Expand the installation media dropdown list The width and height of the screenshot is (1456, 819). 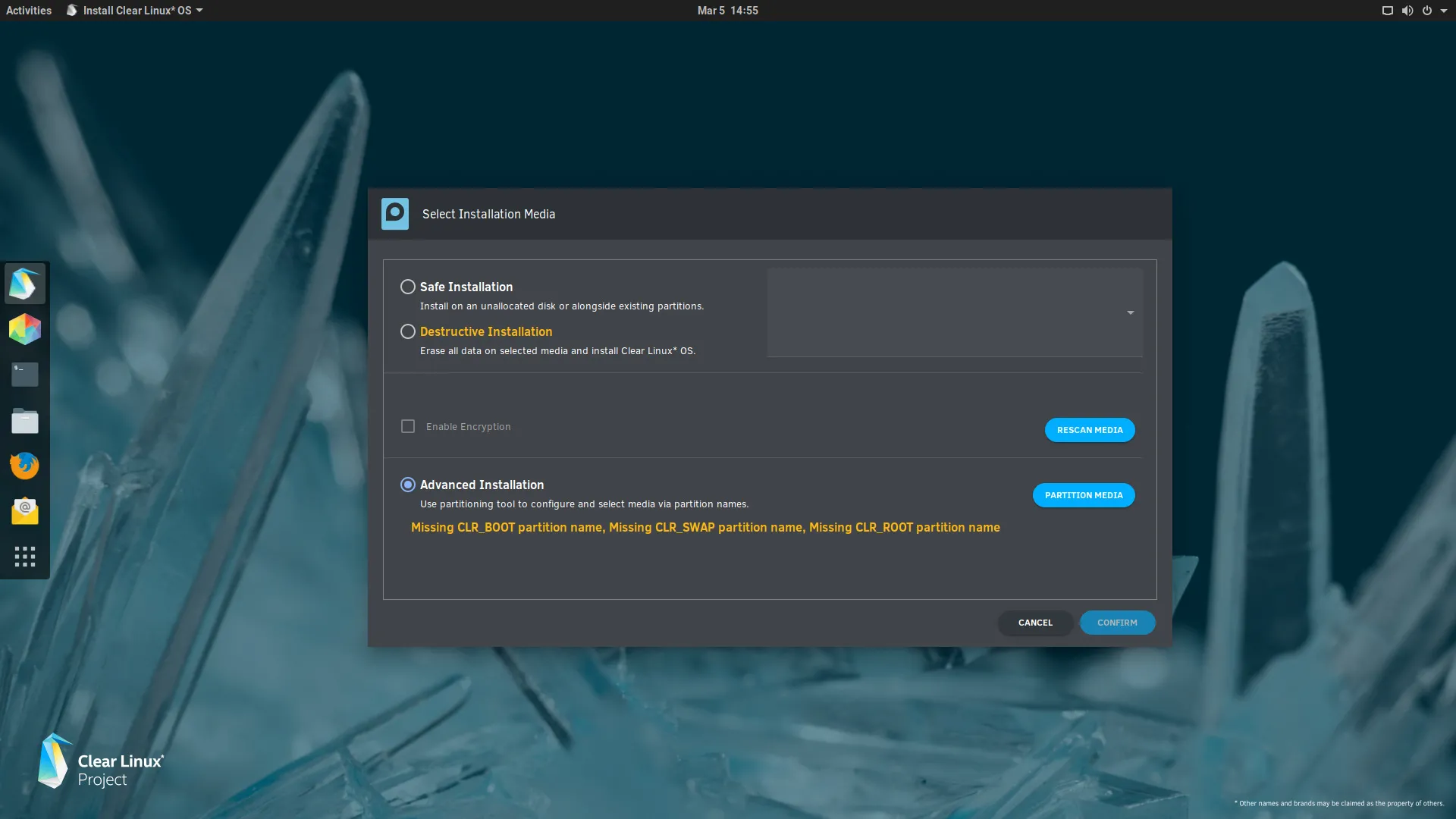(x=1130, y=312)
